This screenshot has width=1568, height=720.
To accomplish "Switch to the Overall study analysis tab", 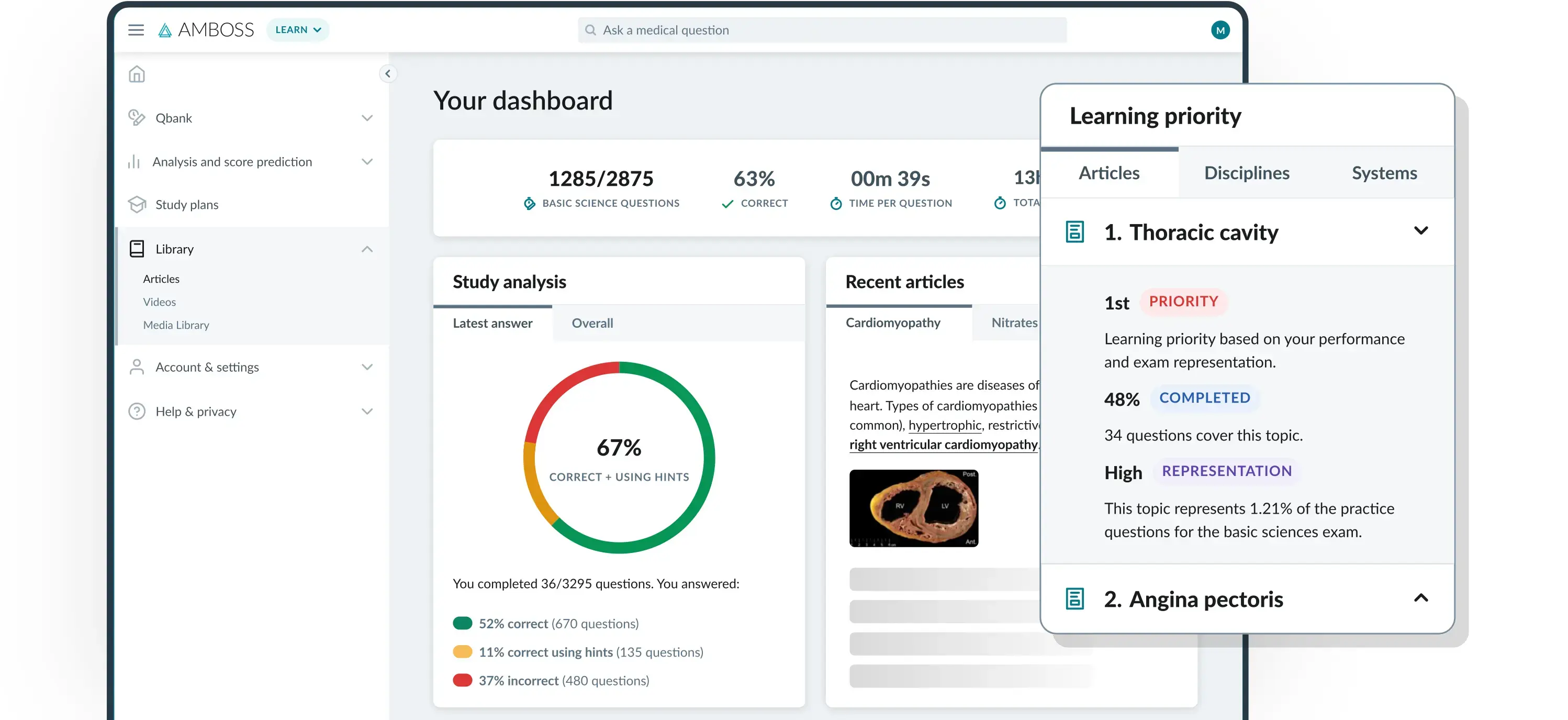I will [x=591, y=323].
